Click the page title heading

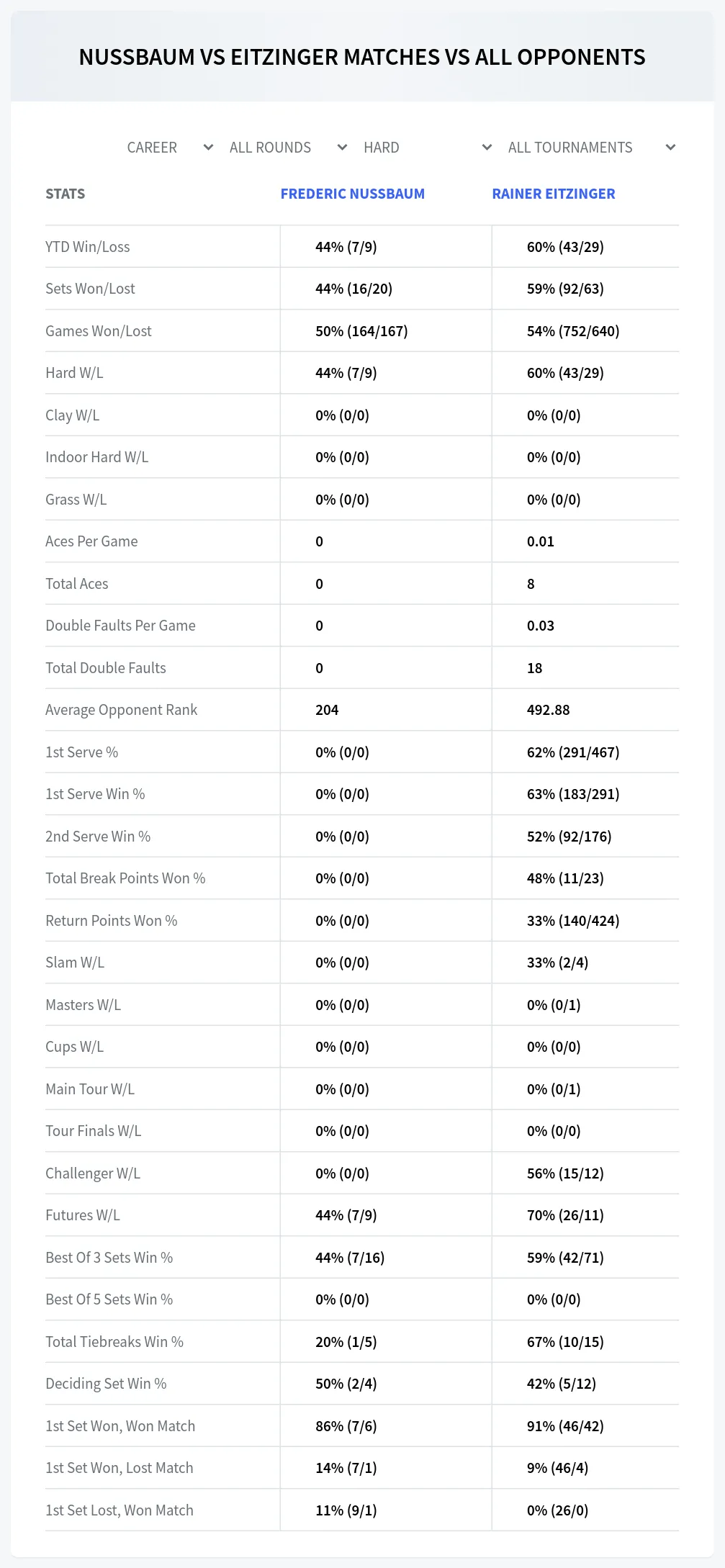coord(362,57)
